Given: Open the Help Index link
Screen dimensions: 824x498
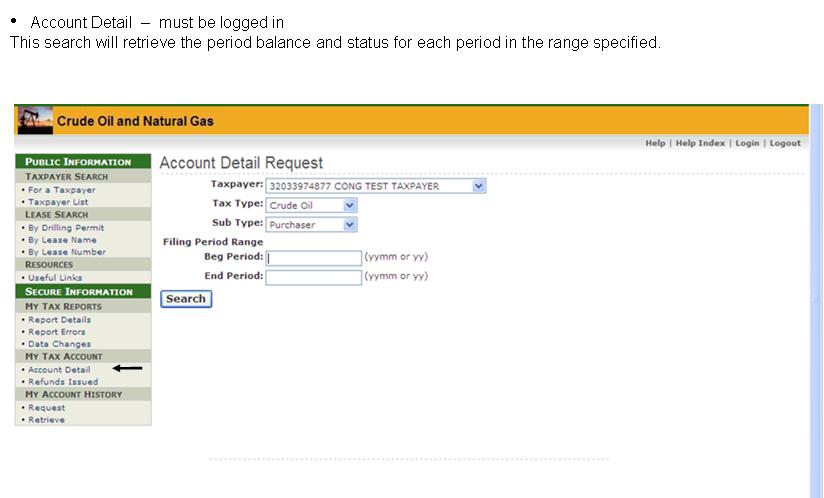Looking at the screenshot, I should 700,143.
